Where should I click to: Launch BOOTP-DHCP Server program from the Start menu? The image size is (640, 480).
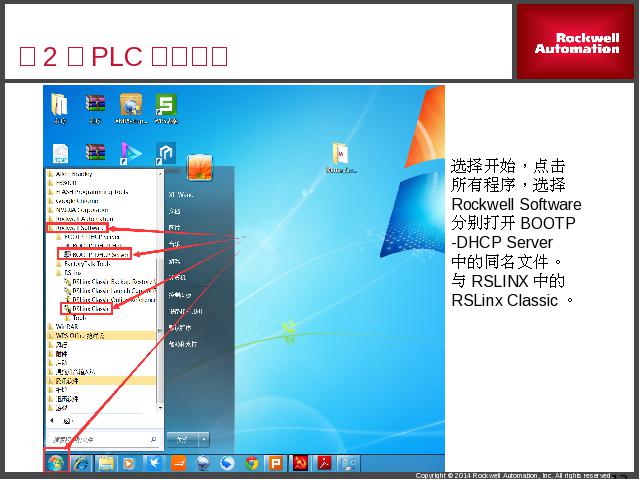[95, 254]
